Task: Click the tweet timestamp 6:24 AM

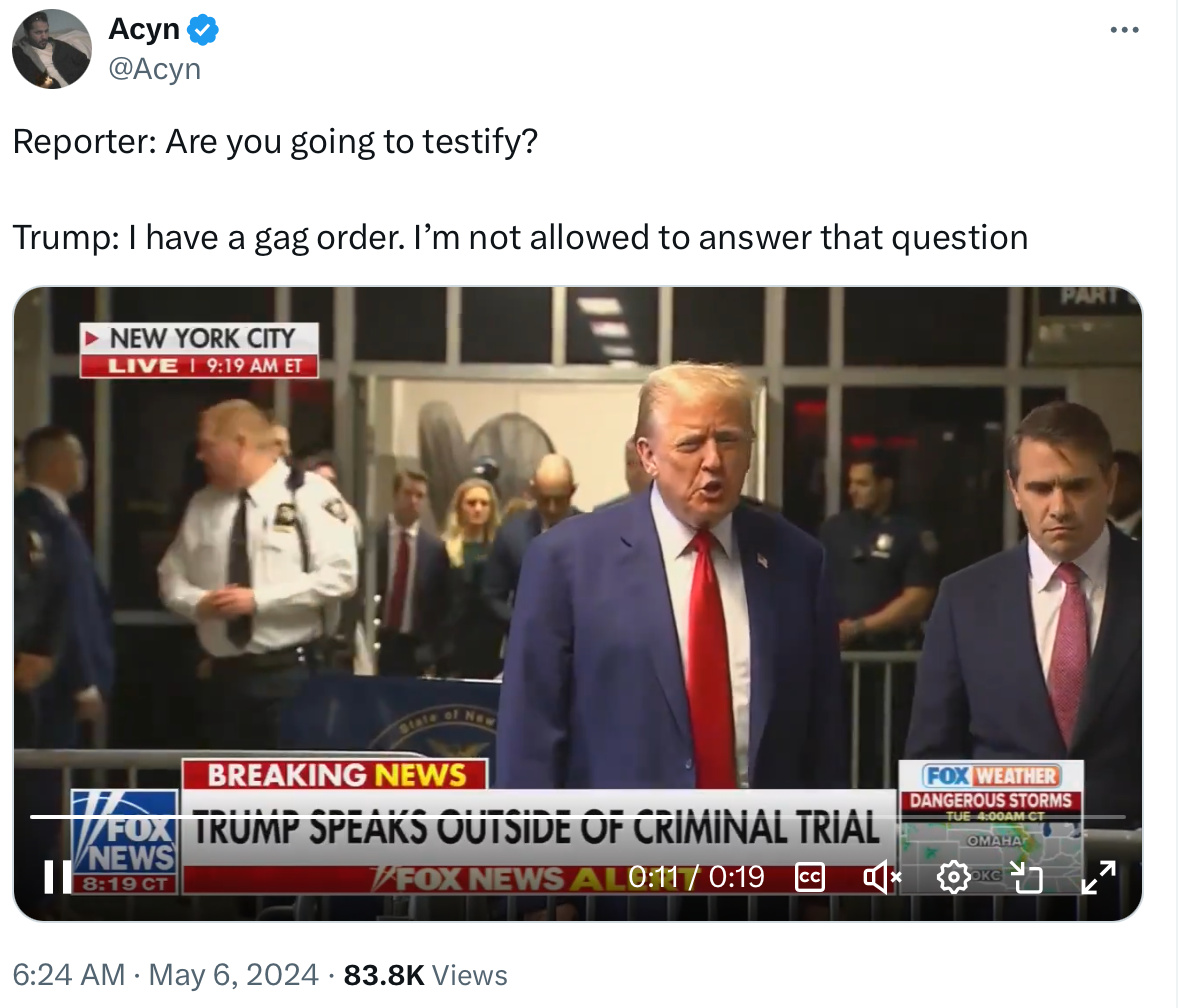Action: (x=69, y=975)
